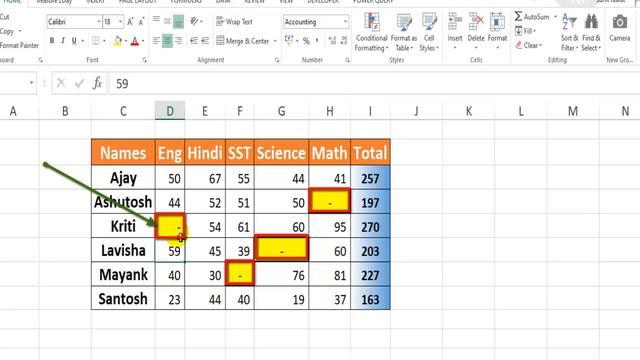Open the Number dialog launcher
Screen dimensions: 640x360
pyautogui.click(x=347, y=60)
